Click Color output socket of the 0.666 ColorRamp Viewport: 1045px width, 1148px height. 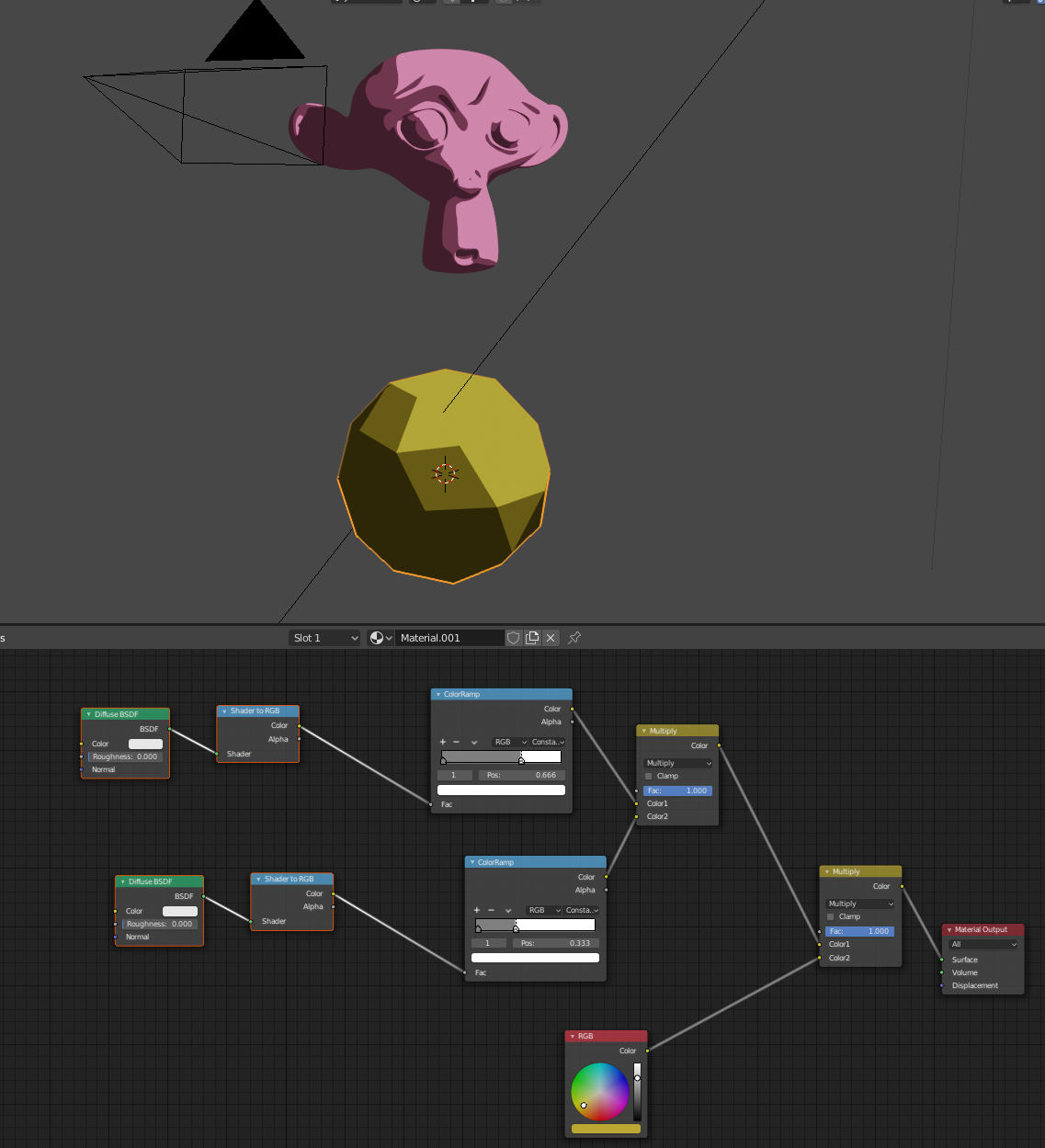point(572,709)
